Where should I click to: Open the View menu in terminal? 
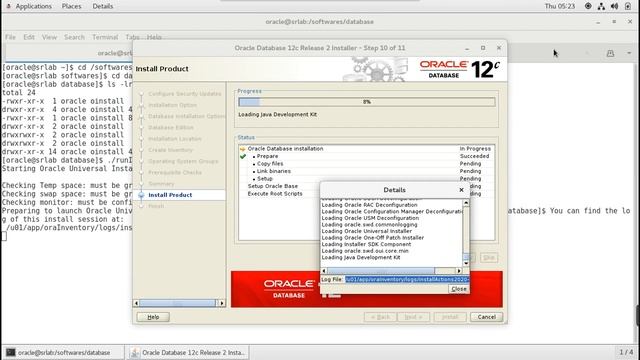(49, 37)
